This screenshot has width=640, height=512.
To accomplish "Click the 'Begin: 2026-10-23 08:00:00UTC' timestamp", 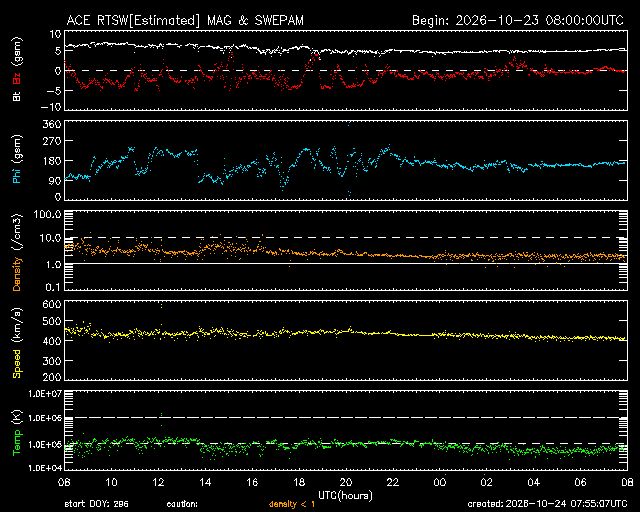I will coord(518,20).
